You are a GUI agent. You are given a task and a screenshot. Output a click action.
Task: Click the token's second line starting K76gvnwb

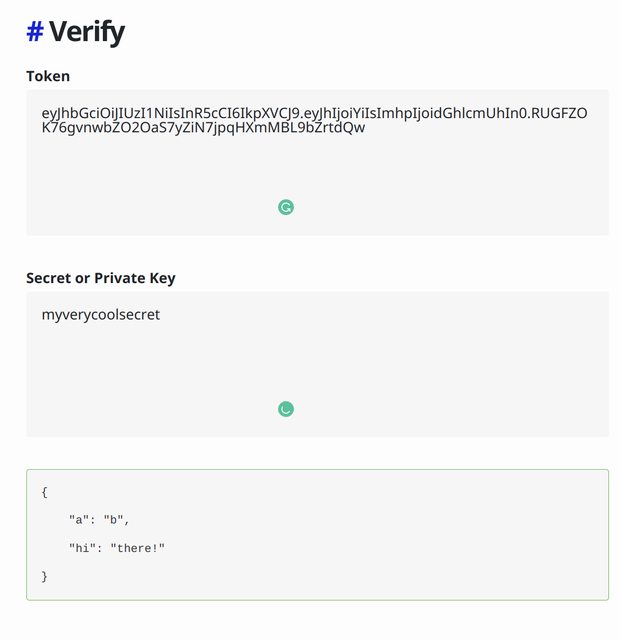pyautogui.click(x=203, y=127)
